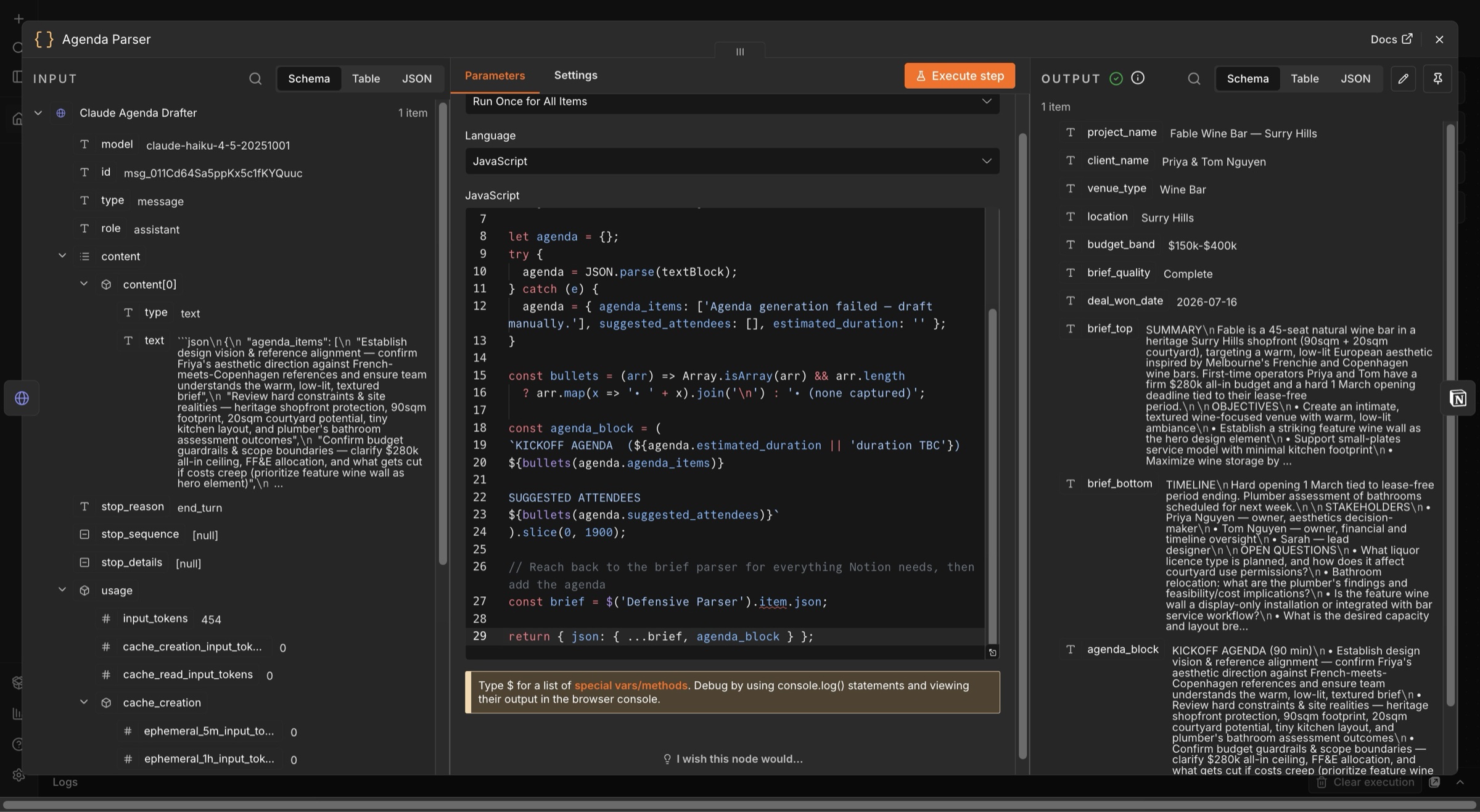Collapse the Claude Agenda Drafter node
The image size is (1480, 812).
pos(38,113)
